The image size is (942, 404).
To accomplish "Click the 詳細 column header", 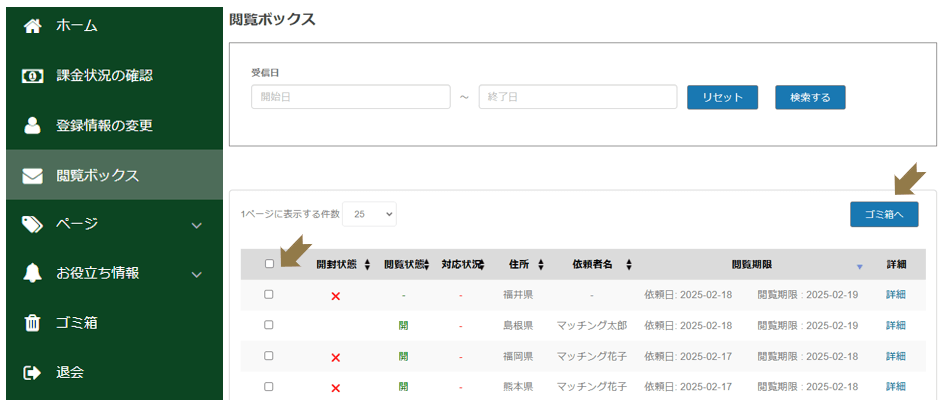I will [896, 264].
